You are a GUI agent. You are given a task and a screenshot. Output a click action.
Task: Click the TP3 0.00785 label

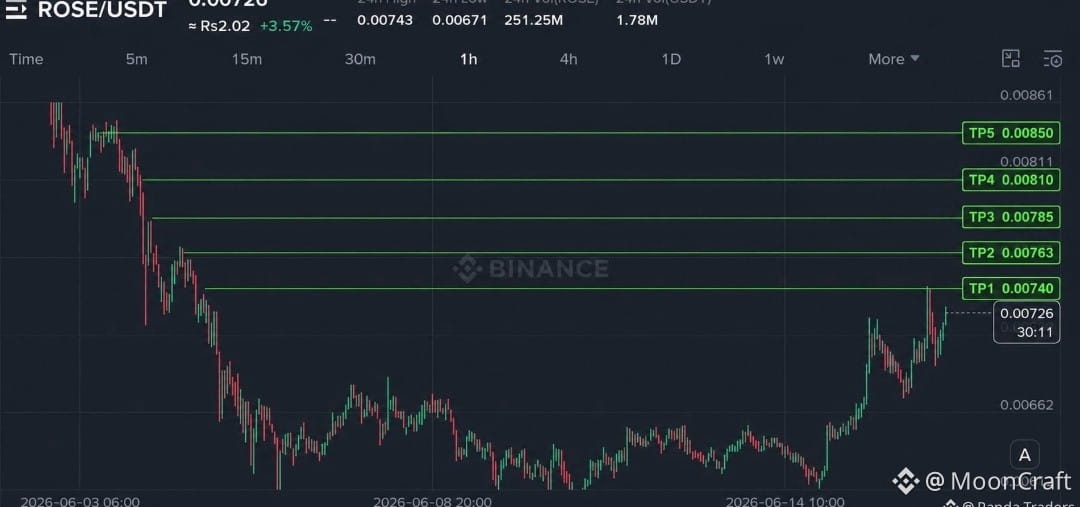(x=1011, y=218)
